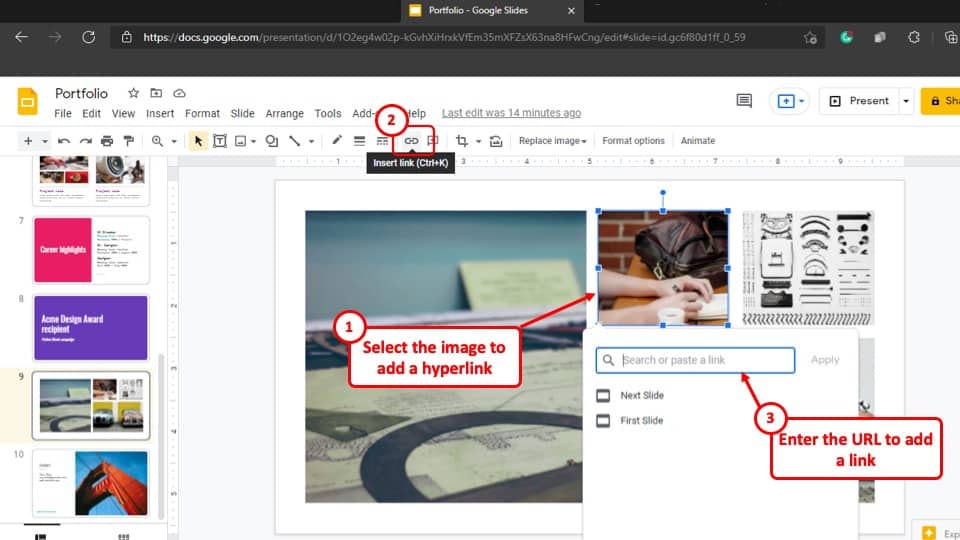Viewport: 960px width, 540px height.
Task: Select slide 8 Acme Design Award thumbnail
Action: pos(91,328)
